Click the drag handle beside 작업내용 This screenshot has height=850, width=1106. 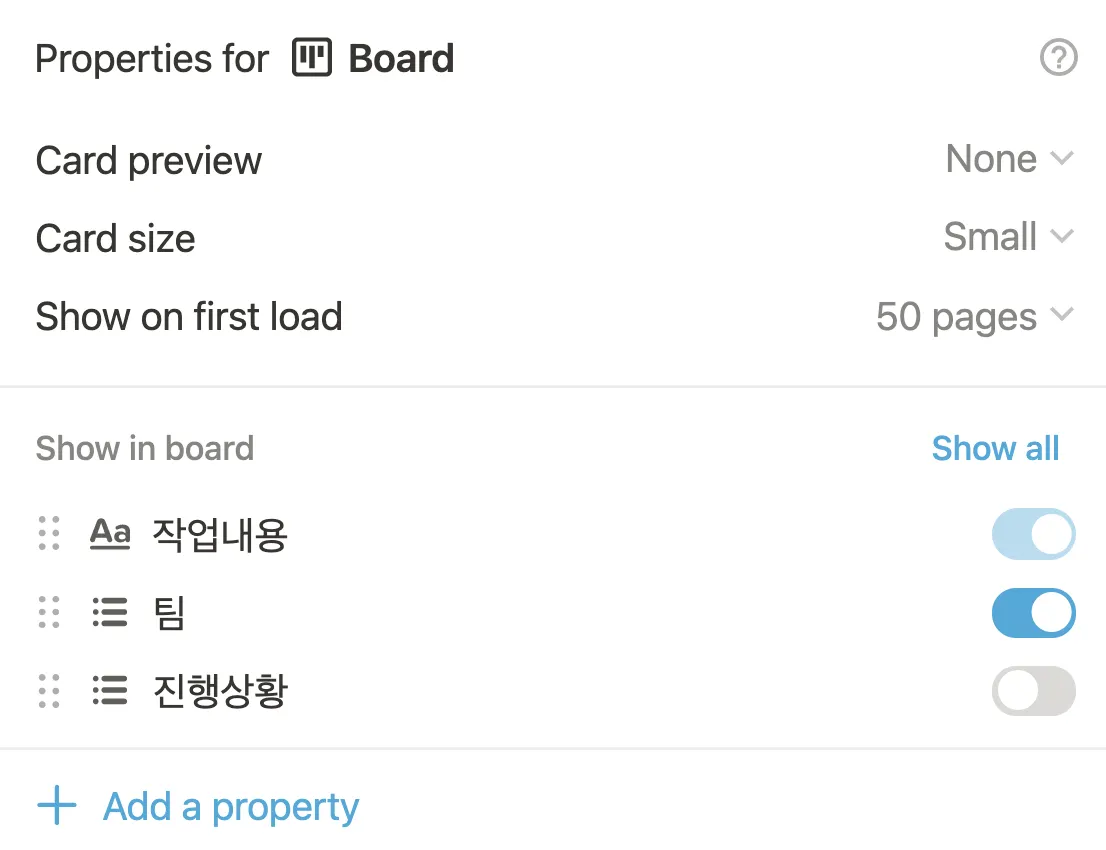[49, 535]
